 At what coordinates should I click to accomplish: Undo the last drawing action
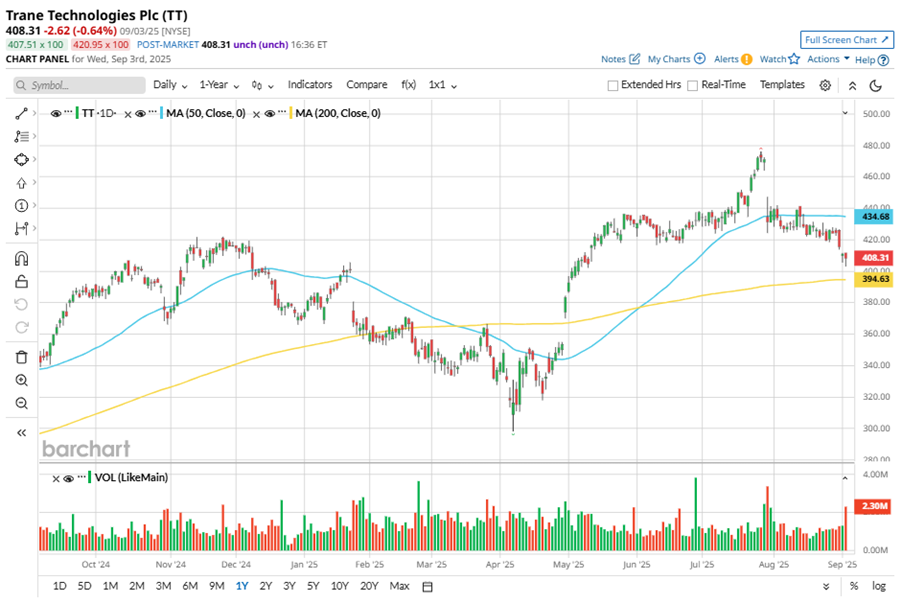21,304
